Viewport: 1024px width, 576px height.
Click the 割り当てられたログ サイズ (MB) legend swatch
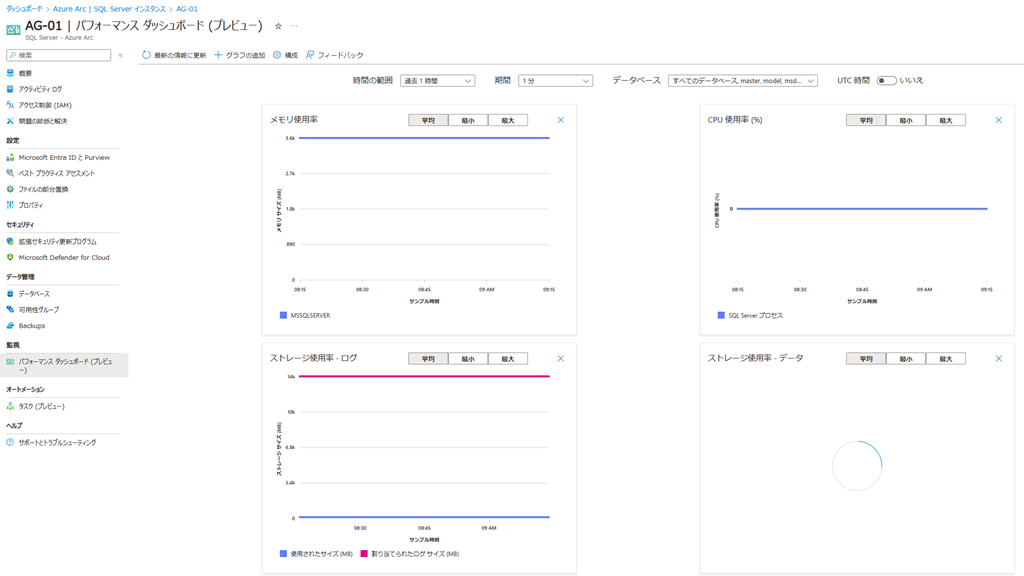pyautogui.click(x=364, y=554)
